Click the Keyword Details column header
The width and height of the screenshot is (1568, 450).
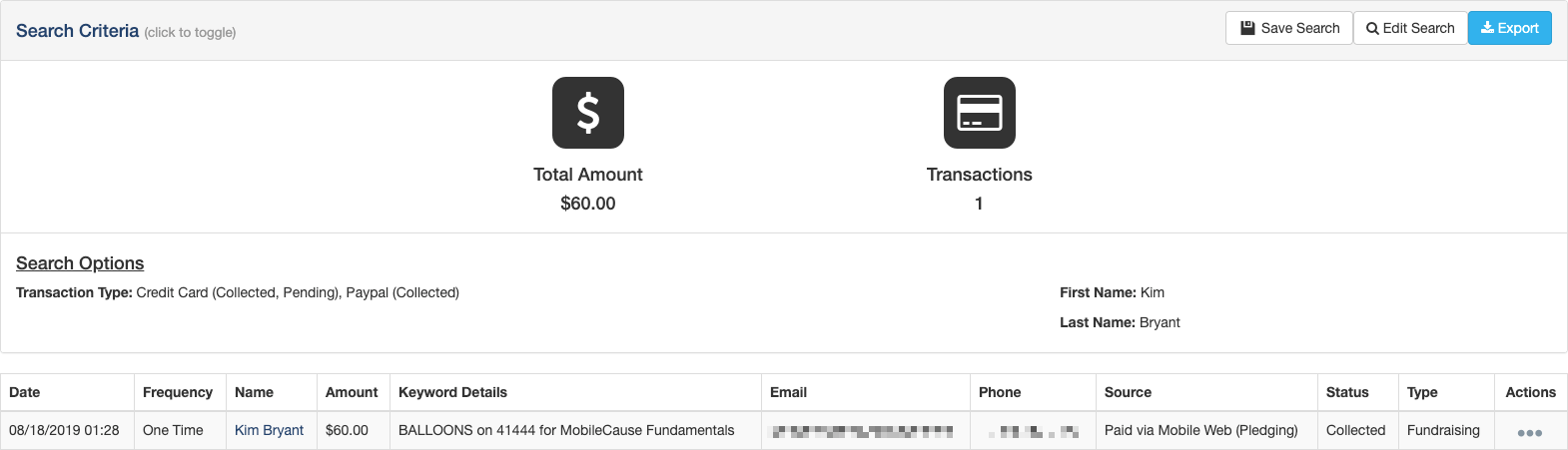click(452, 392)
